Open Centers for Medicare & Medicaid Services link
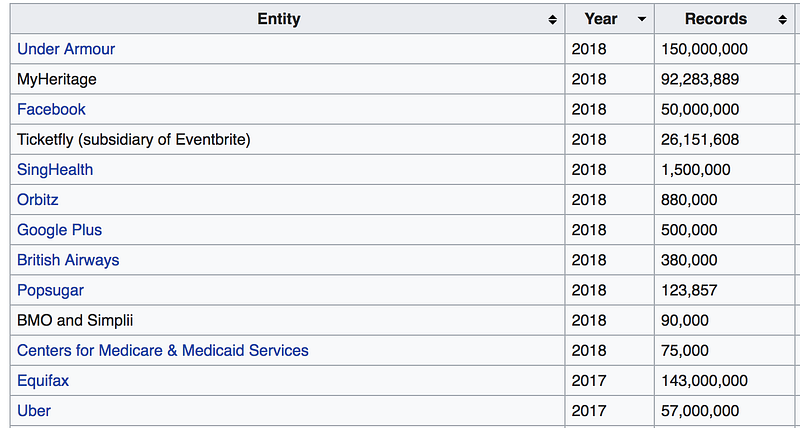 tap(163, 350)
